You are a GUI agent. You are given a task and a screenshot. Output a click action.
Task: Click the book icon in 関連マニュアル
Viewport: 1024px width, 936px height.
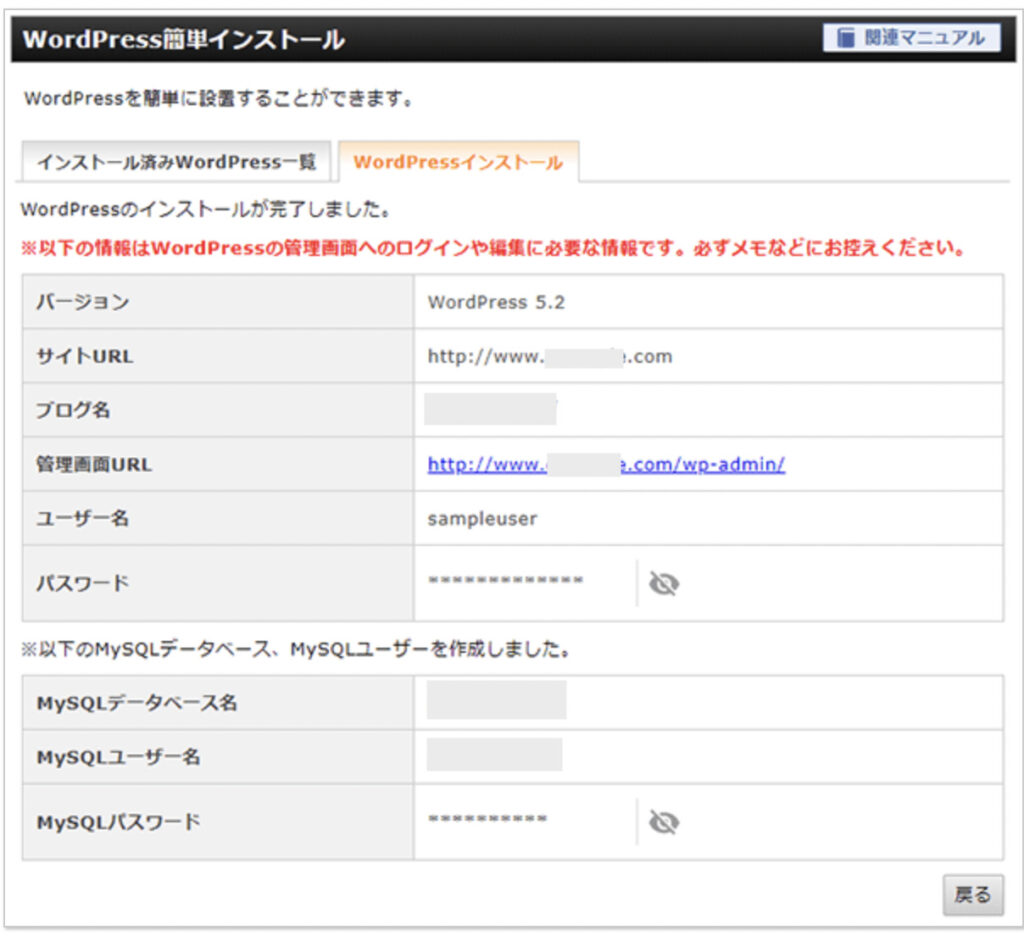pyautogui.click(x=846, y=38)
